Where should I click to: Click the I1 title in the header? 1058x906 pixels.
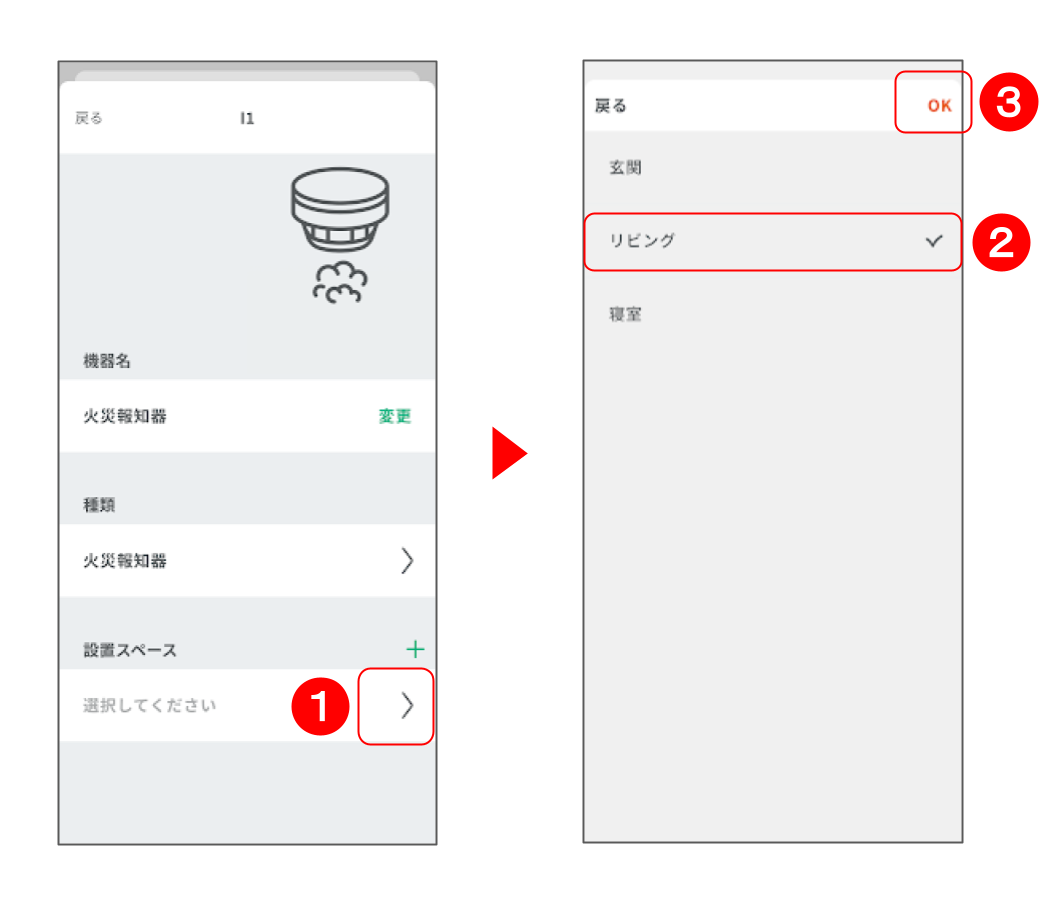pos(247,118)
